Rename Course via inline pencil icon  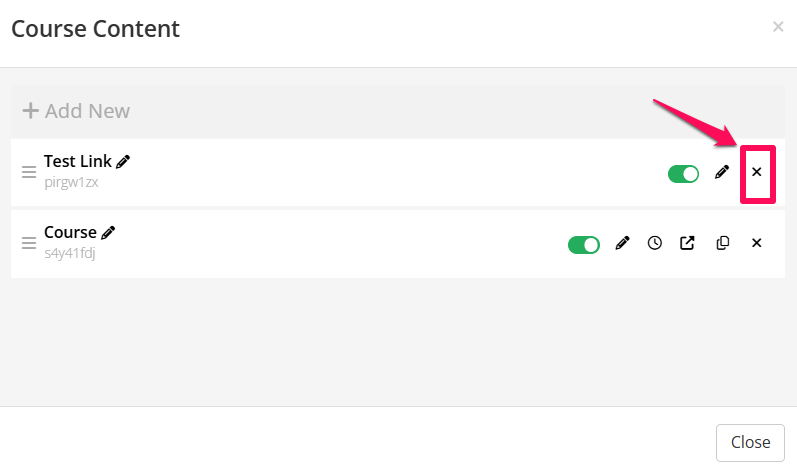coord(109,232)
